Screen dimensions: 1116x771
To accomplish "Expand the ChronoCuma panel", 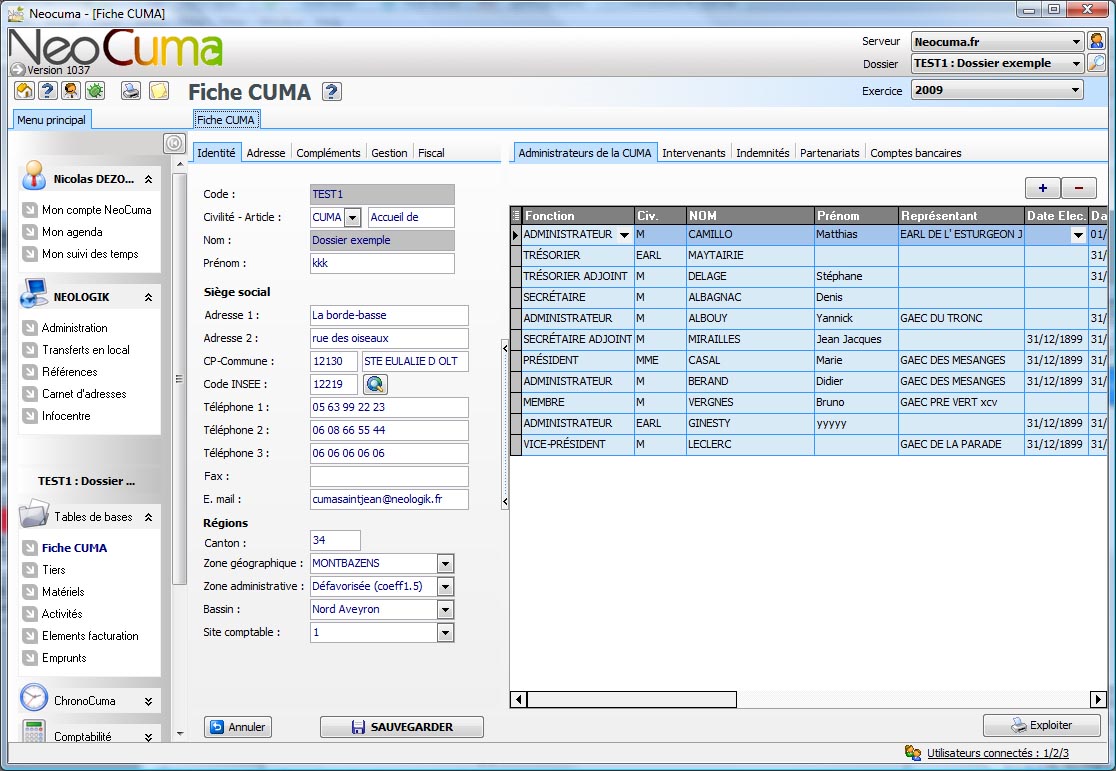I will [148, 701].
